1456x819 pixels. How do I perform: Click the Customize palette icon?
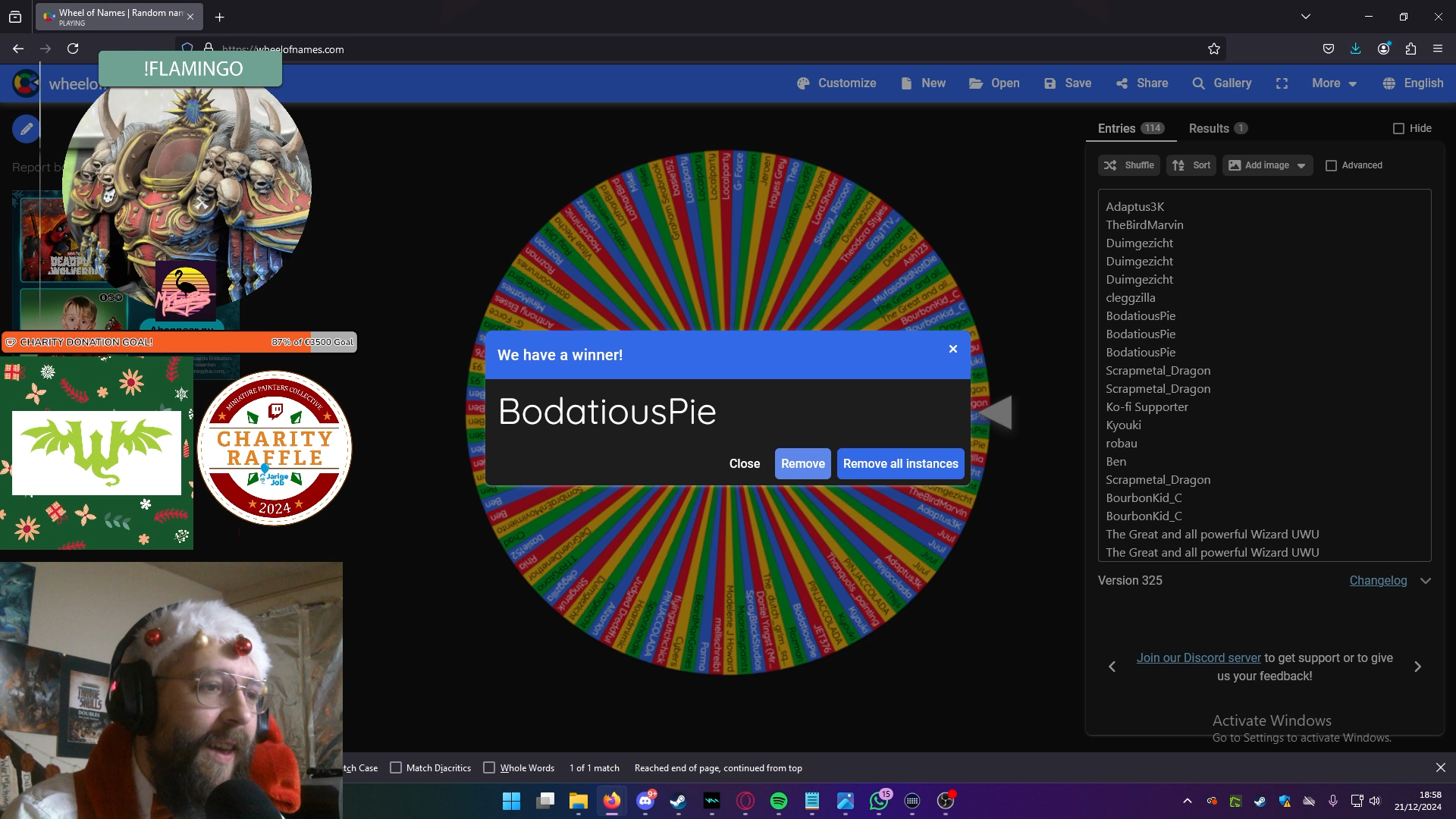pyautogui.click(x=803, y=83)
